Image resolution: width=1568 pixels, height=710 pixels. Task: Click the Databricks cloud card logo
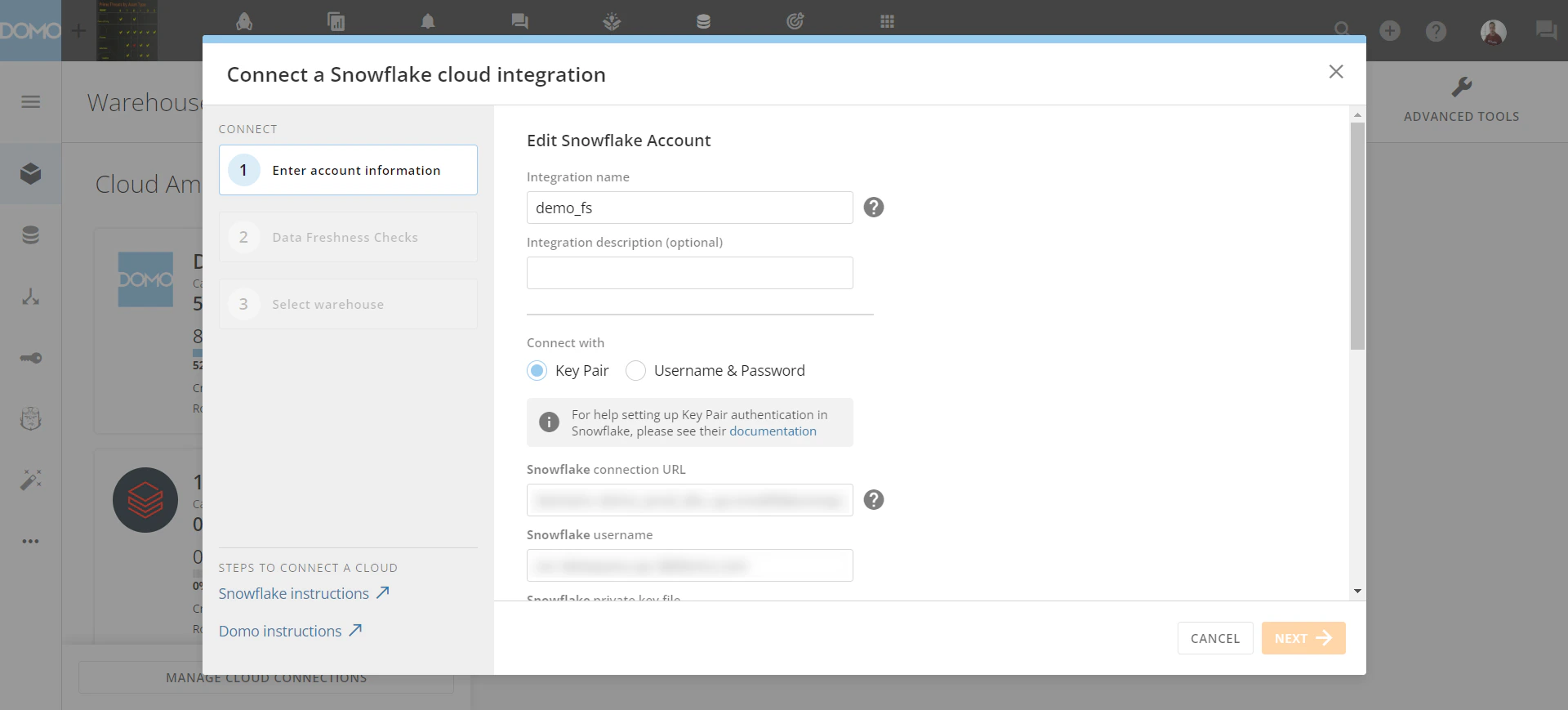tap(145, 500)
